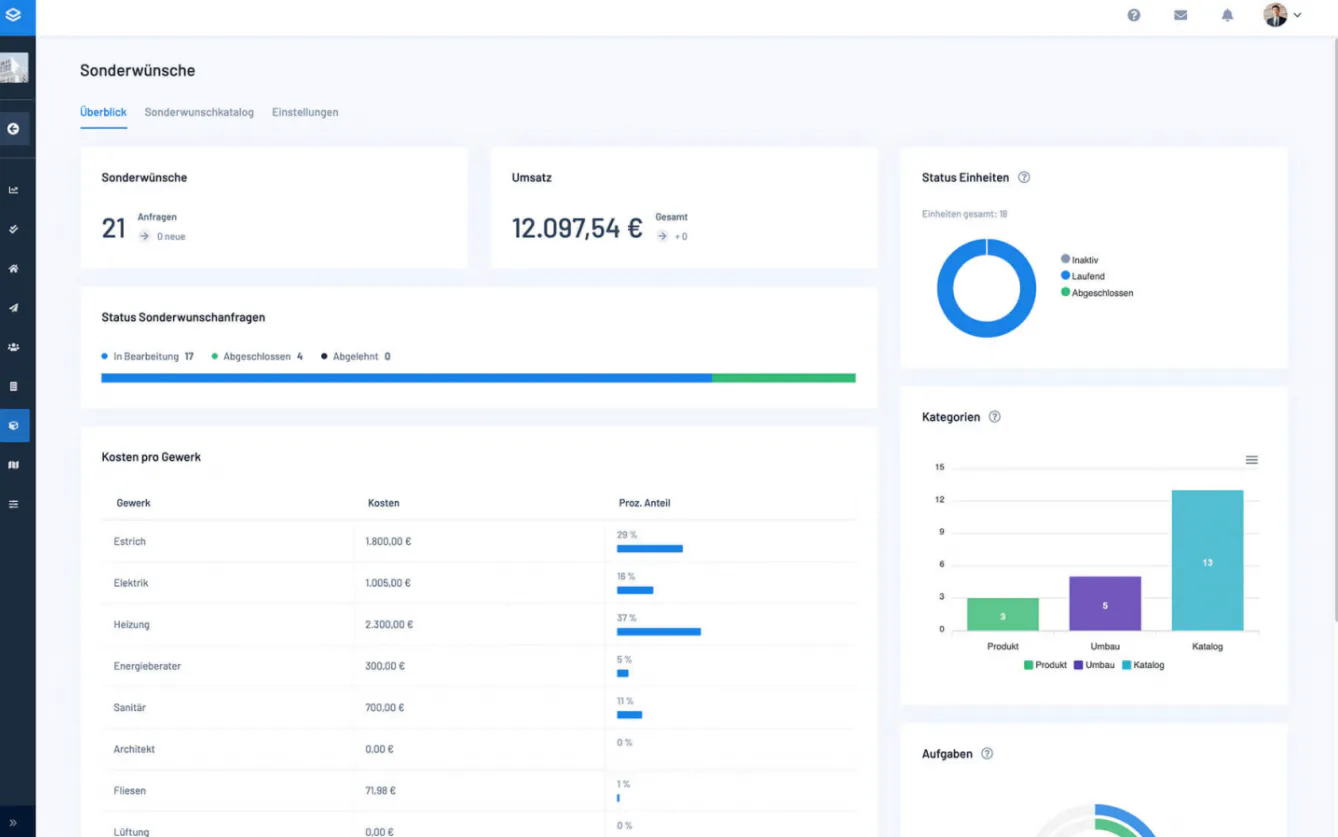Toggle the Umbau legend item below chart
Viewport: 1338px width, 837px height.
coord(1094,665)
